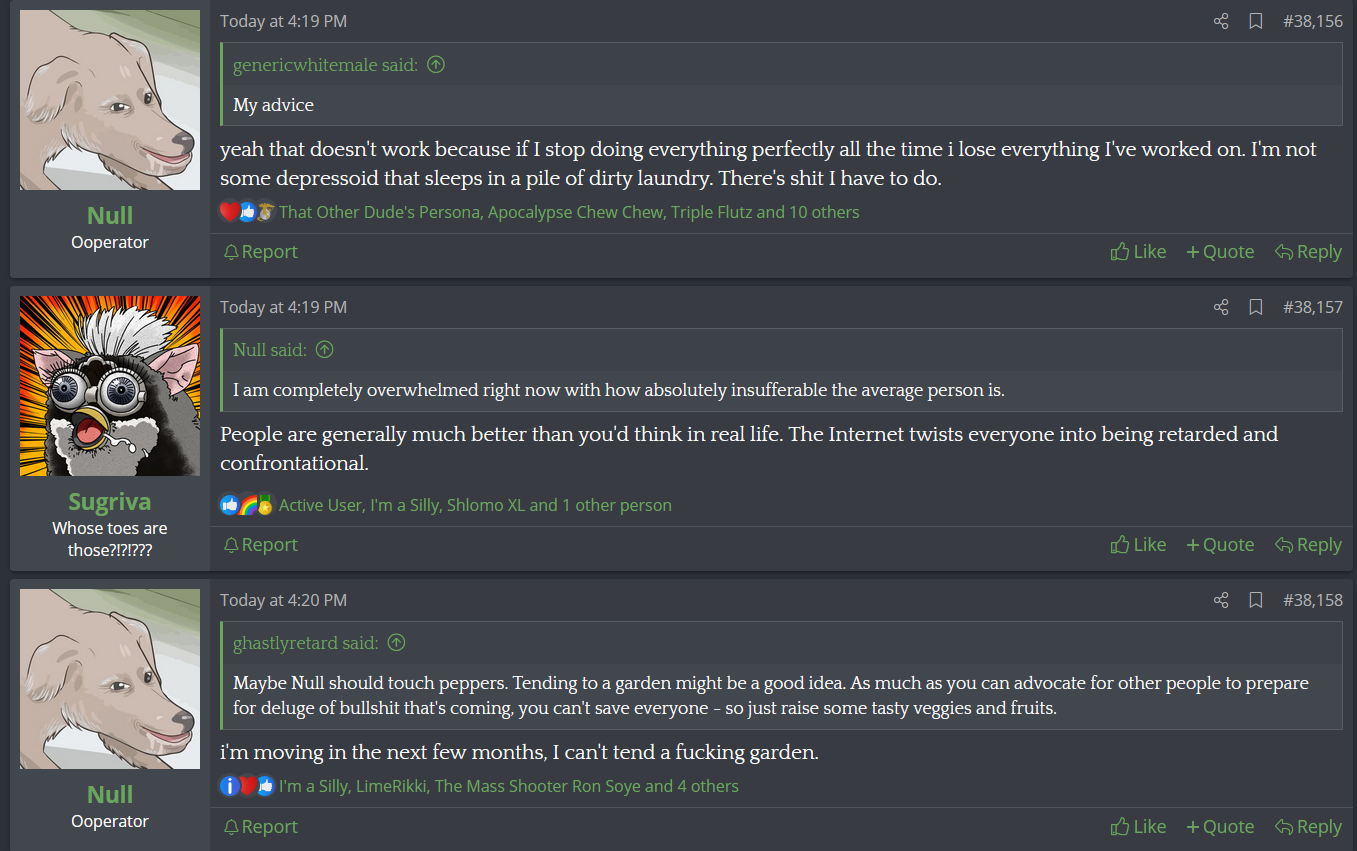Reply to post #38,156
The height and width of the screenshot is (851, 1357).
pyautogui.click(x=1308, y=252)
